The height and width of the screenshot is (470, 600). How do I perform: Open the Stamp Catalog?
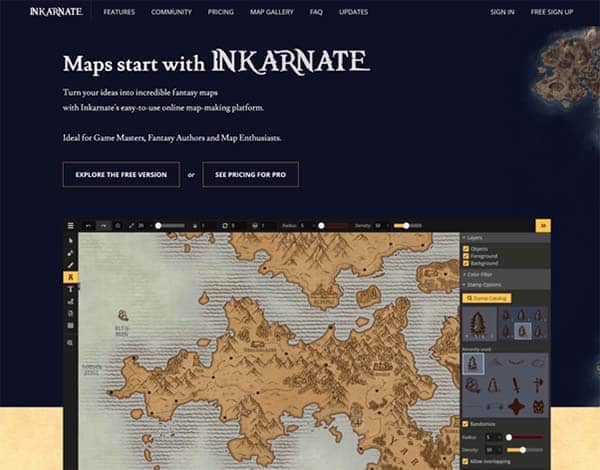(487, 298)
